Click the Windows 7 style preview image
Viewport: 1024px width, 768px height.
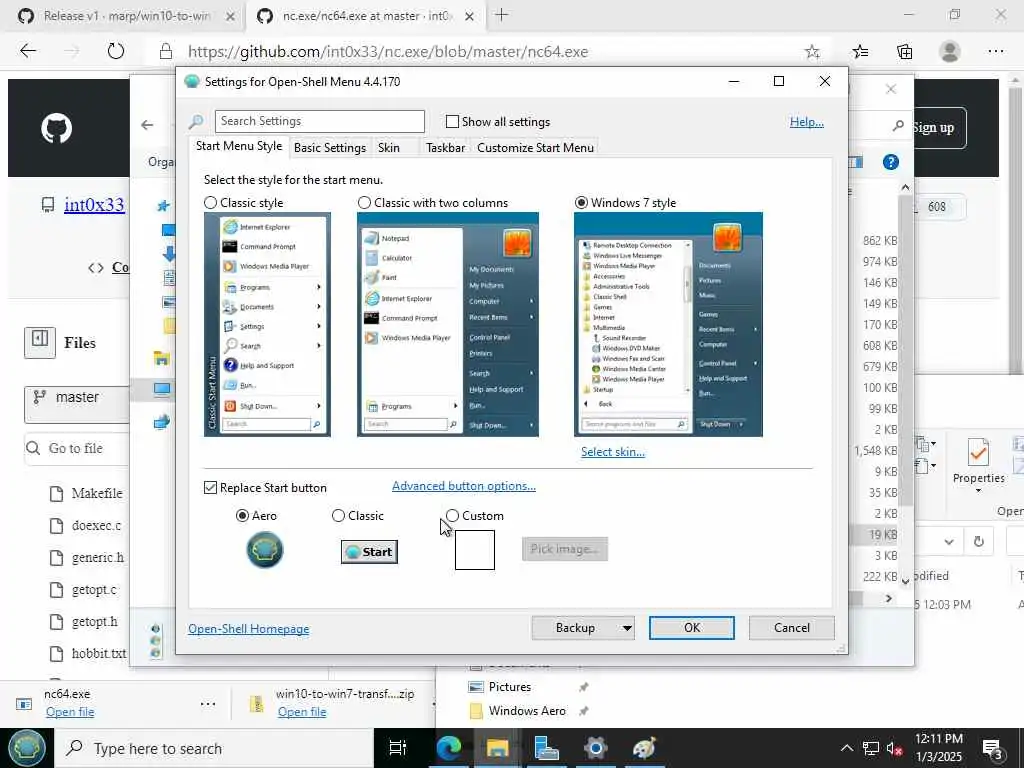(668, 324)
